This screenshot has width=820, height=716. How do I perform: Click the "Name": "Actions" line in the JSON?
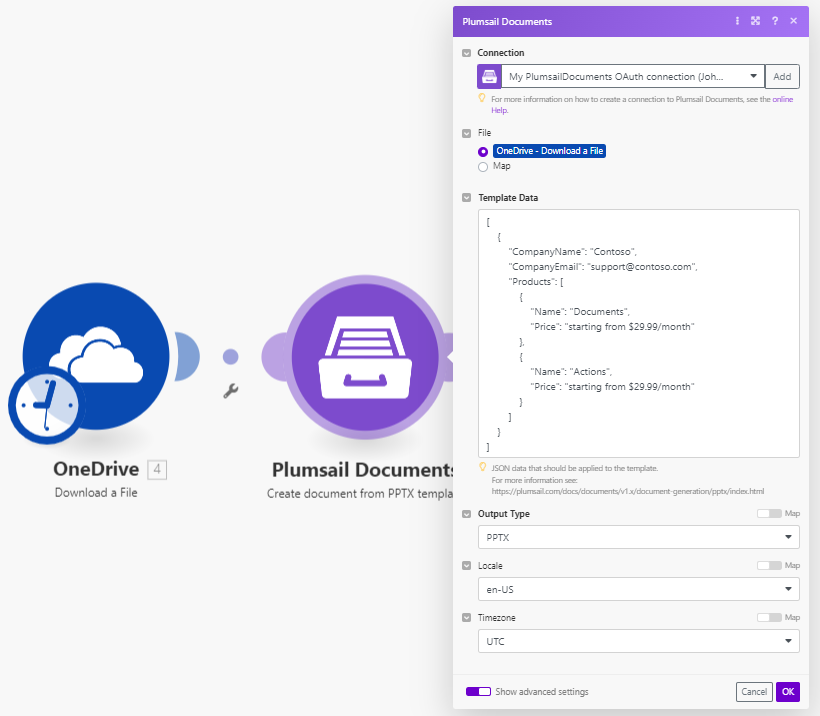(x=571, y=372)
